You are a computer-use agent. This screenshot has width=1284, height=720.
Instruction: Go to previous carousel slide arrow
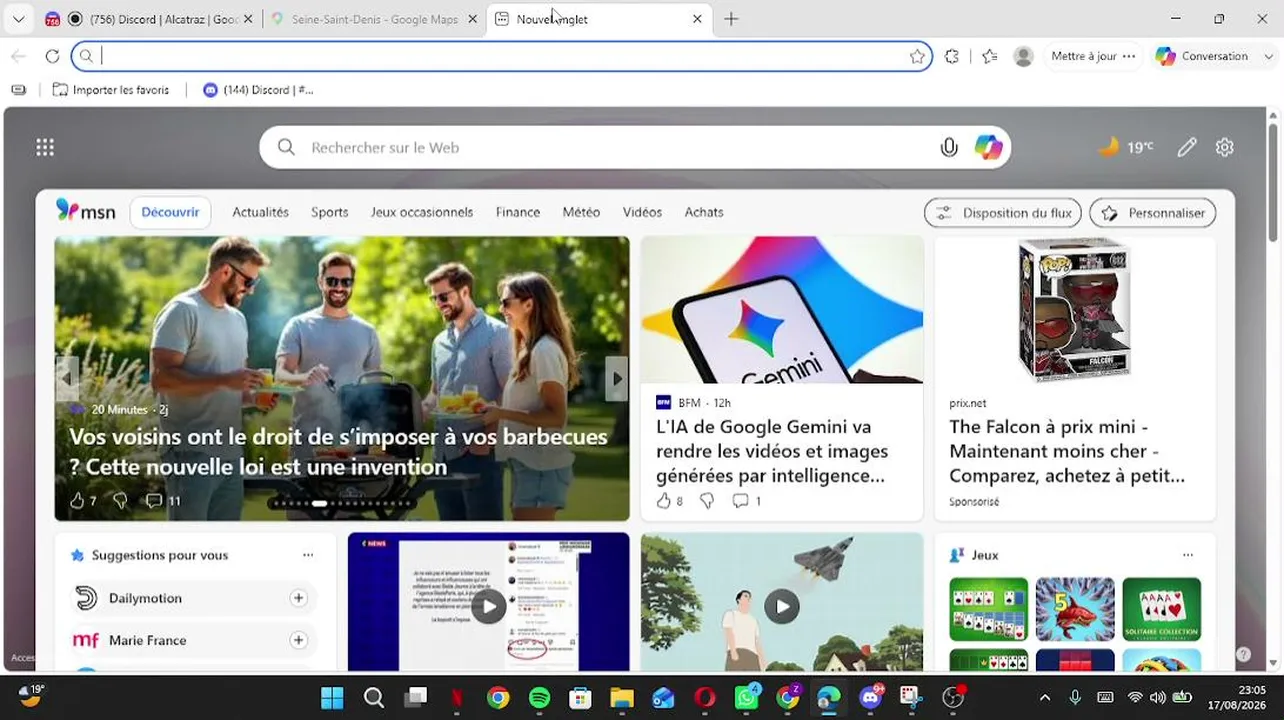[67, 379]
